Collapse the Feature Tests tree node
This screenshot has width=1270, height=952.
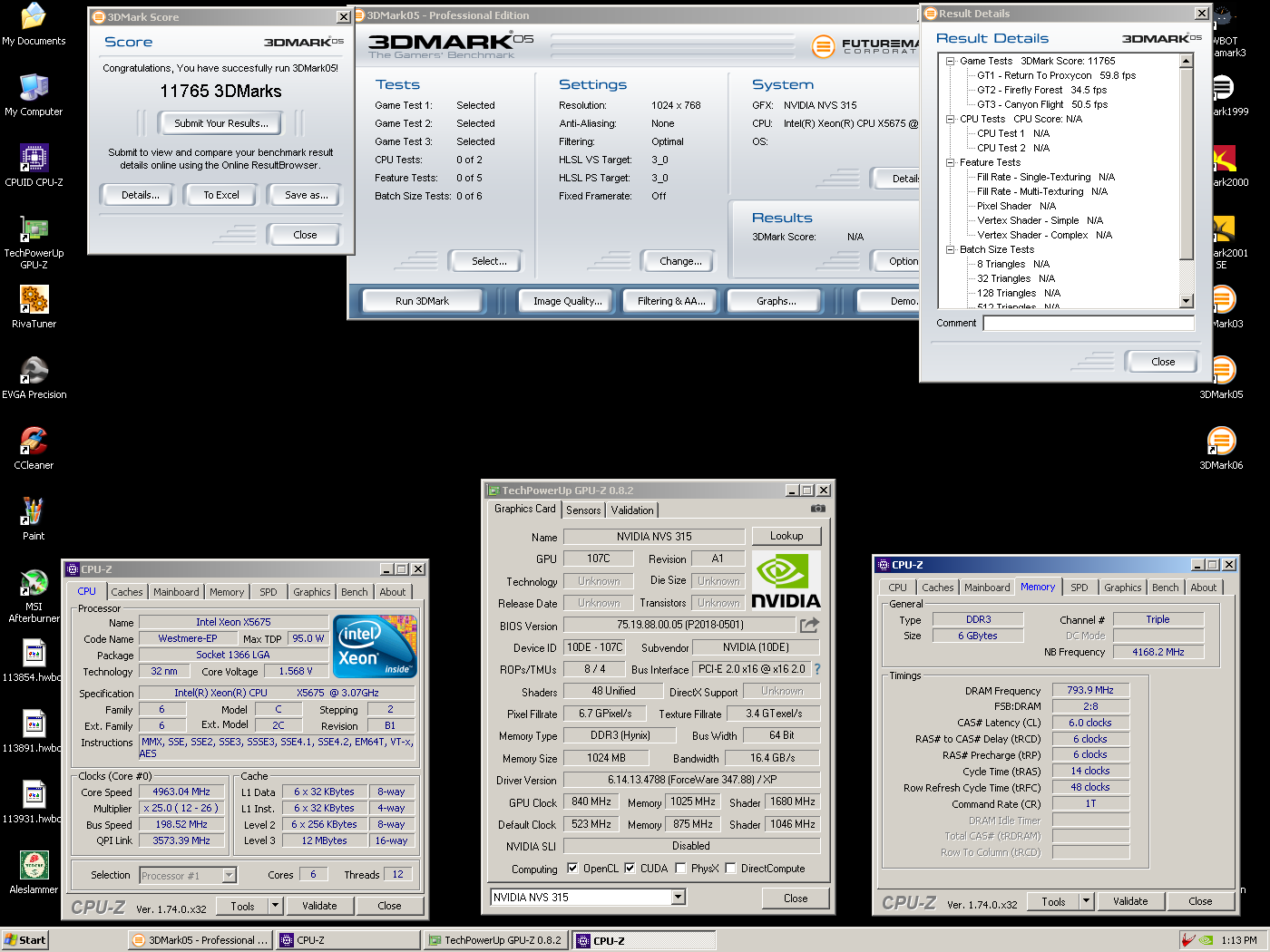click(951, 162)
